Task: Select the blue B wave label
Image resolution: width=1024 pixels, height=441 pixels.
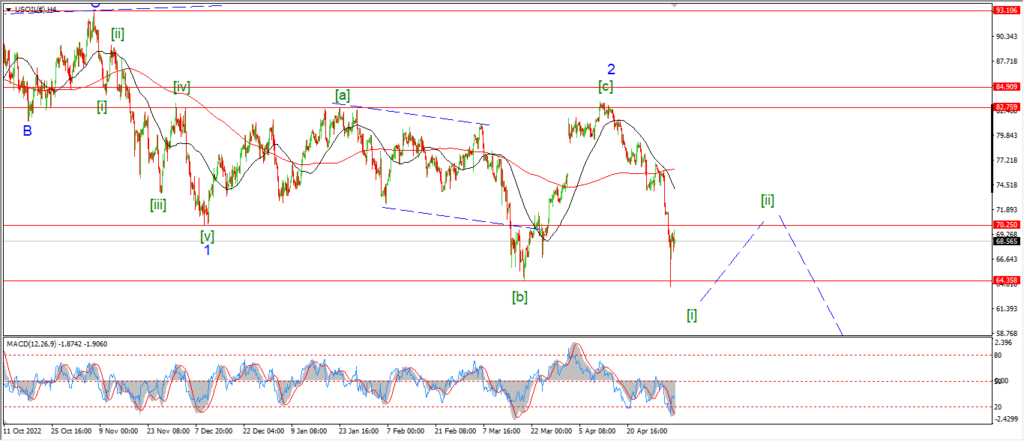Action: tap(27, 130)
